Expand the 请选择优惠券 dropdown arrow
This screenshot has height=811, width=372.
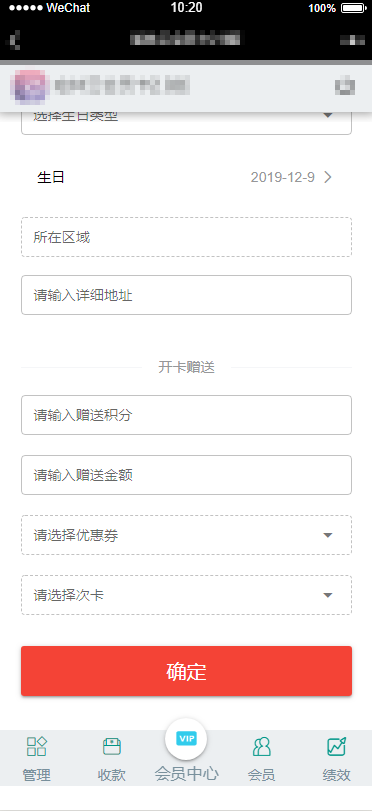click(x=328, y=535)
